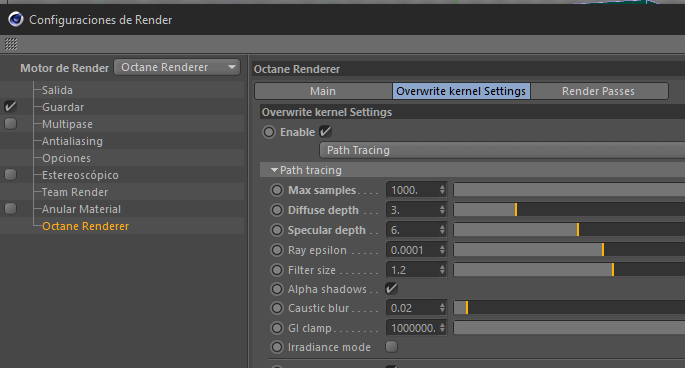Click the Specular depth slider
Screen dimensions: 685x368
click(569, 230)
